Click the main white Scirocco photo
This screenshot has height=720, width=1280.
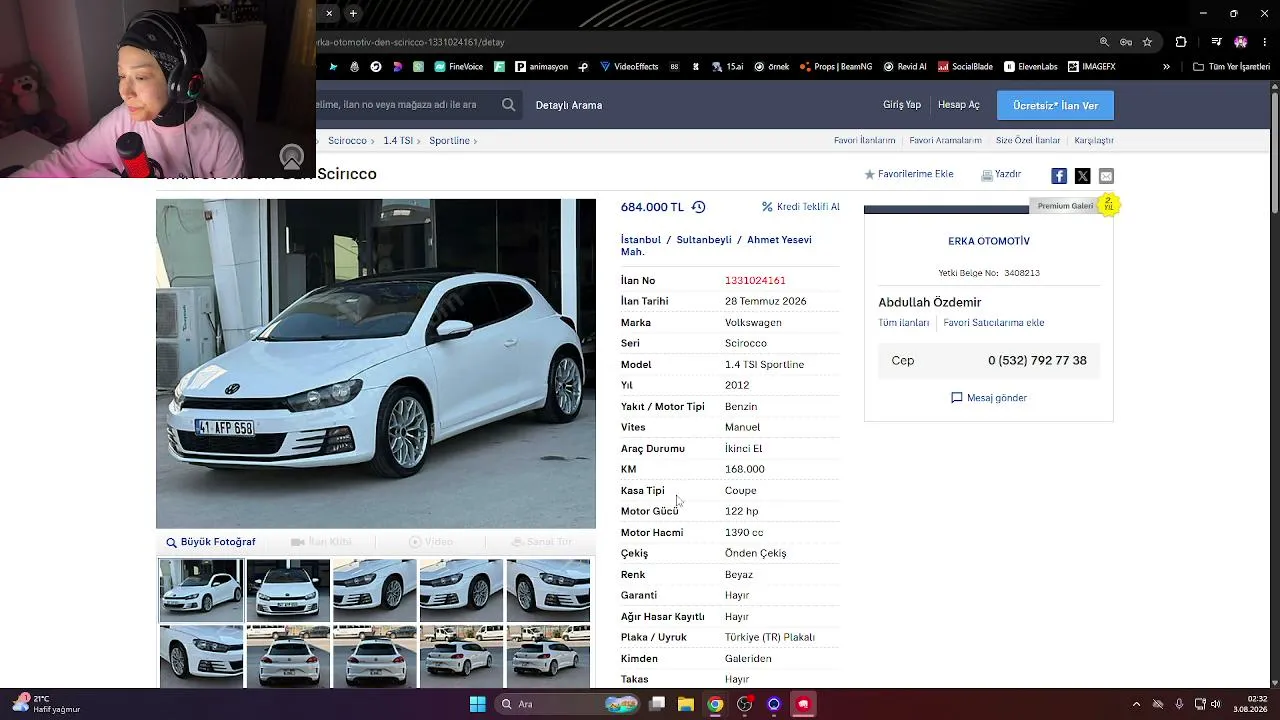[x=376, y=363]
